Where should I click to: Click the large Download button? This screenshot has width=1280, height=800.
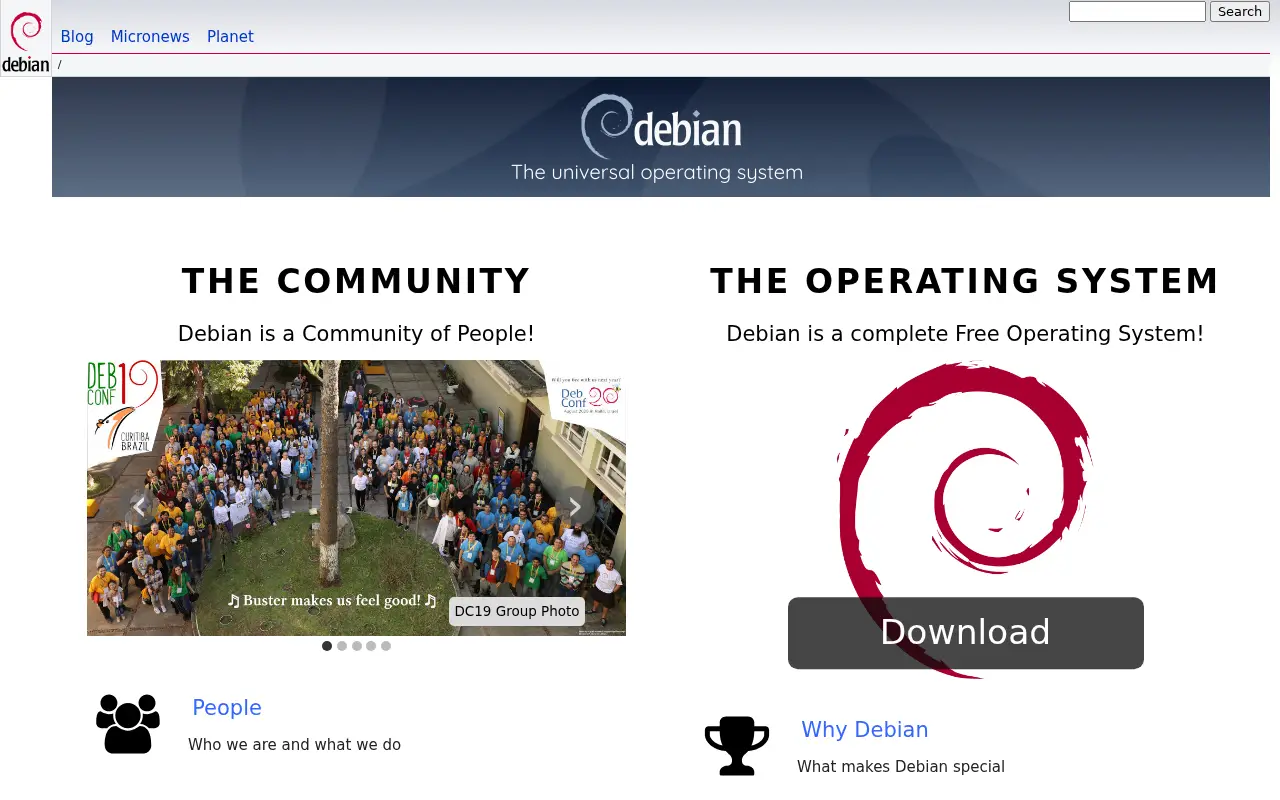966,633
